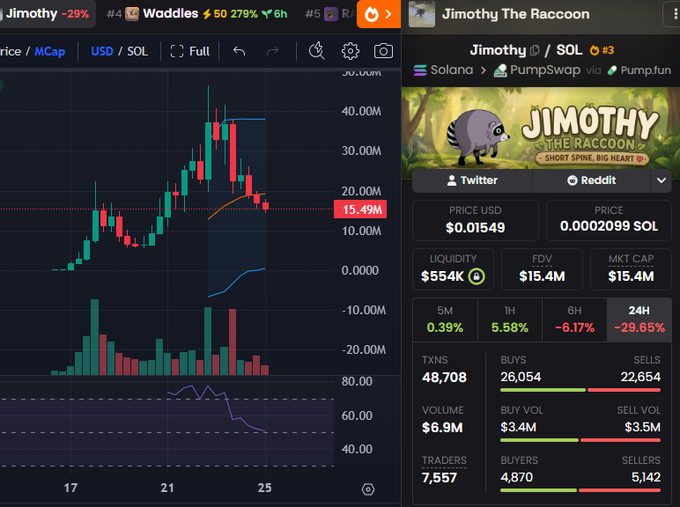Image resolution: width=680 pixels, height=507 pixels.
Task: Click the LIQUIDITY $554K box
Action: (x=453, y=269)
